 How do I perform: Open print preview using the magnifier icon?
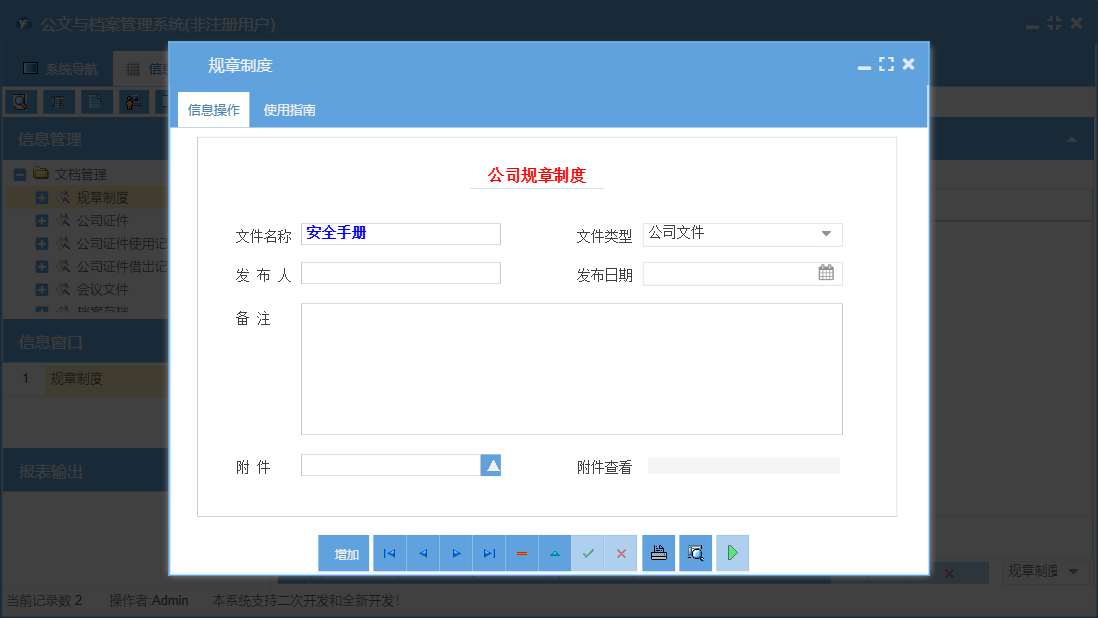point(695,552)
